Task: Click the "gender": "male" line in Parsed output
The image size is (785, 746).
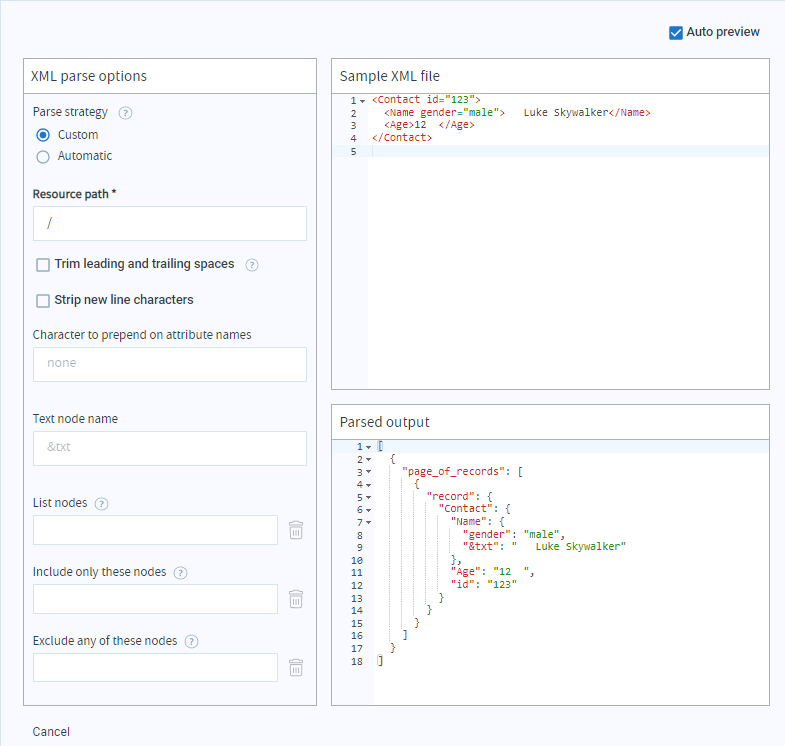Action: [x=513, y=534]
